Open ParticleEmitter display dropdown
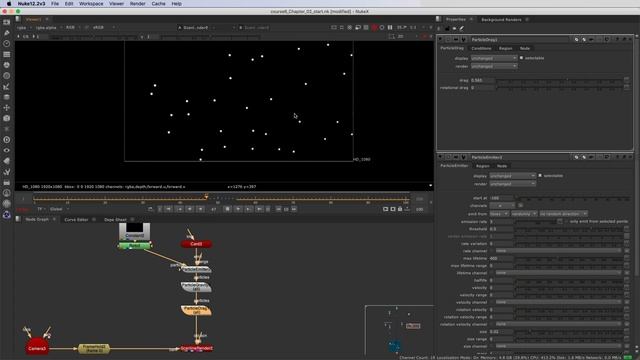Screen dimensions: 640x360 (x=513, y=176)
